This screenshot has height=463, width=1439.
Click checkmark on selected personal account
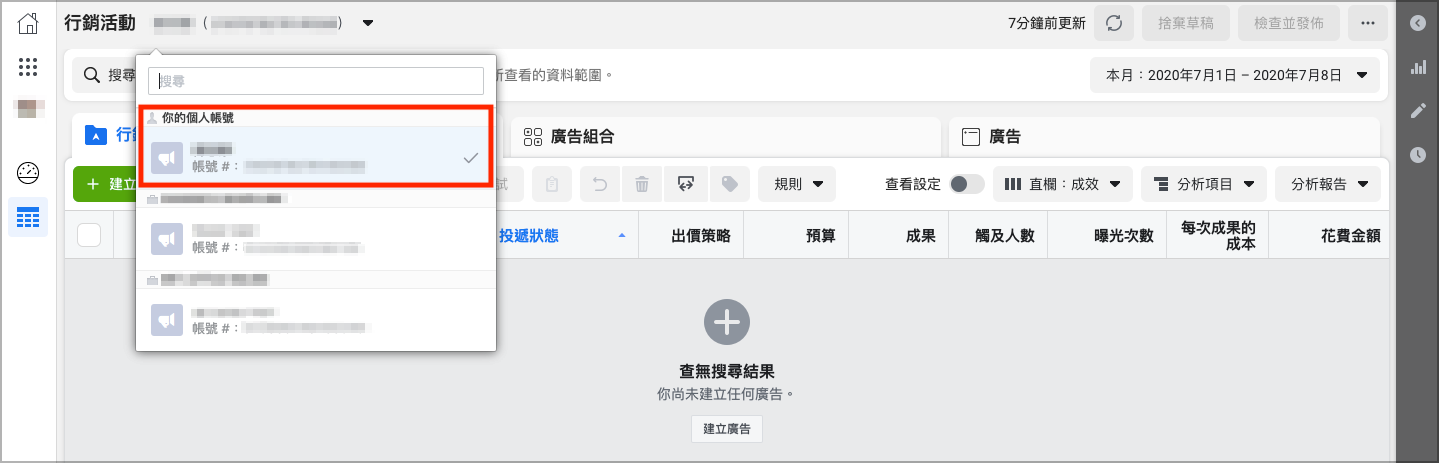[471, 158]
